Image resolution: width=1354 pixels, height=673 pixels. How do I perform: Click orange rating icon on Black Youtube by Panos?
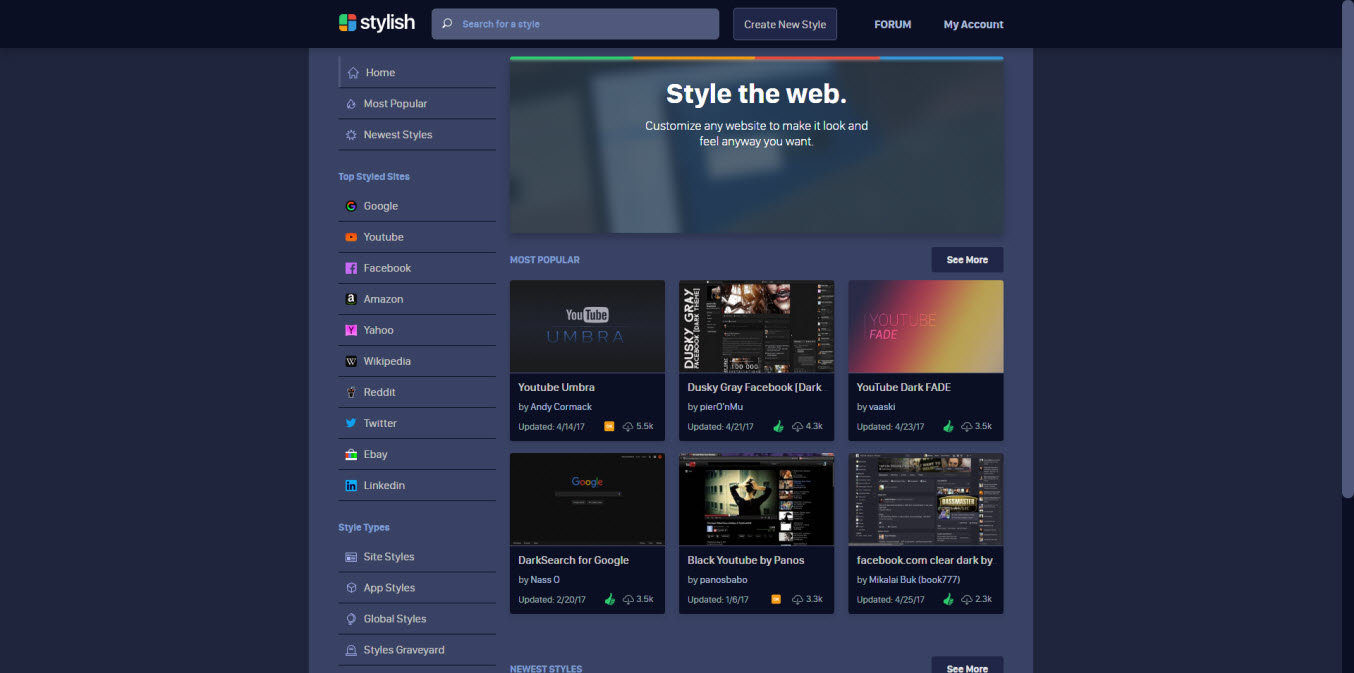pyautogui.click(x=776, y=599)
